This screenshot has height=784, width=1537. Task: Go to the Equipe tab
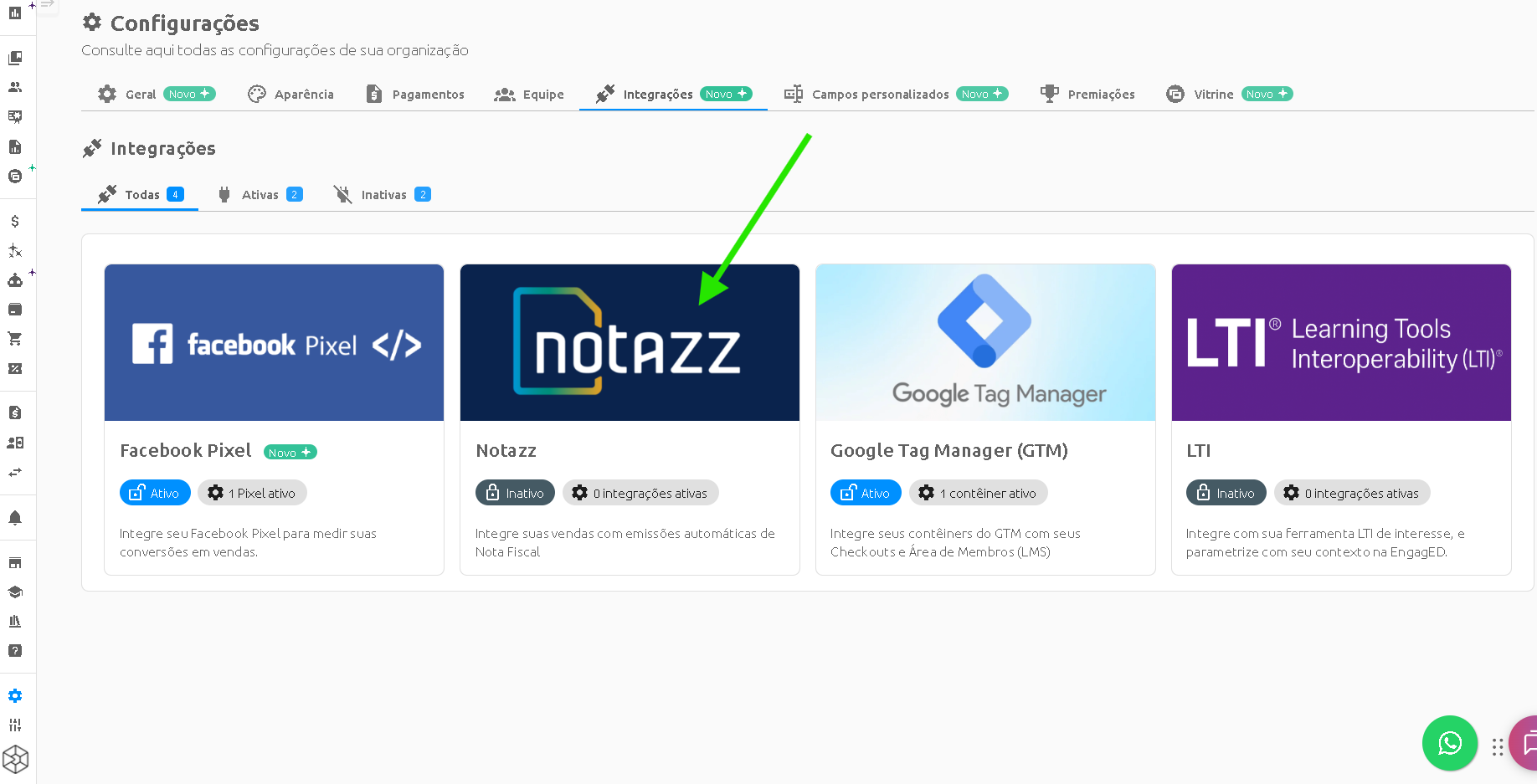pyautogui.click(x=529, y=94)
